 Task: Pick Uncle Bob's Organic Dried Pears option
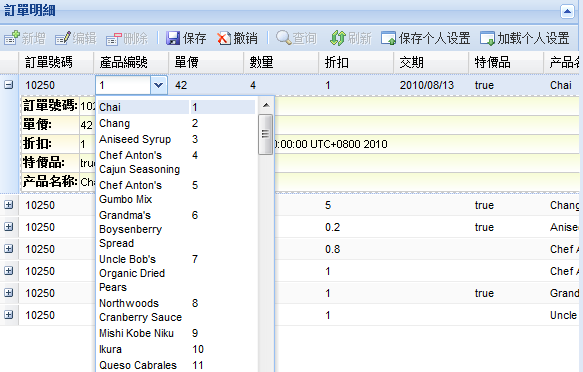176,273
